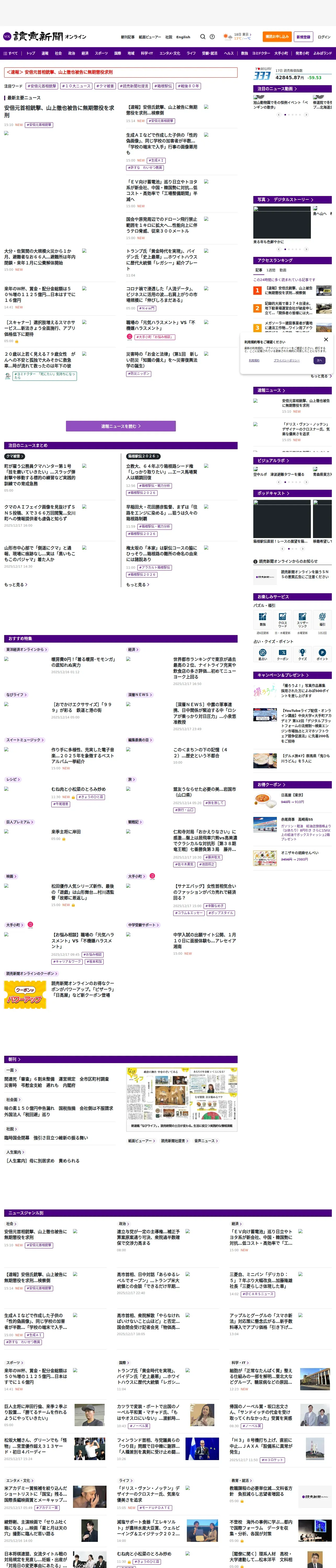Go to previous slide in 注目のニュース動画 carousel
Screen dimensions: 336x1568
pos(279,114)
